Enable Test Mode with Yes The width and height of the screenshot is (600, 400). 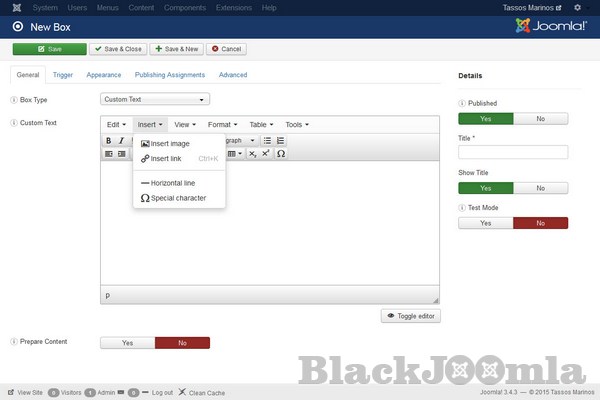point(485,223)
